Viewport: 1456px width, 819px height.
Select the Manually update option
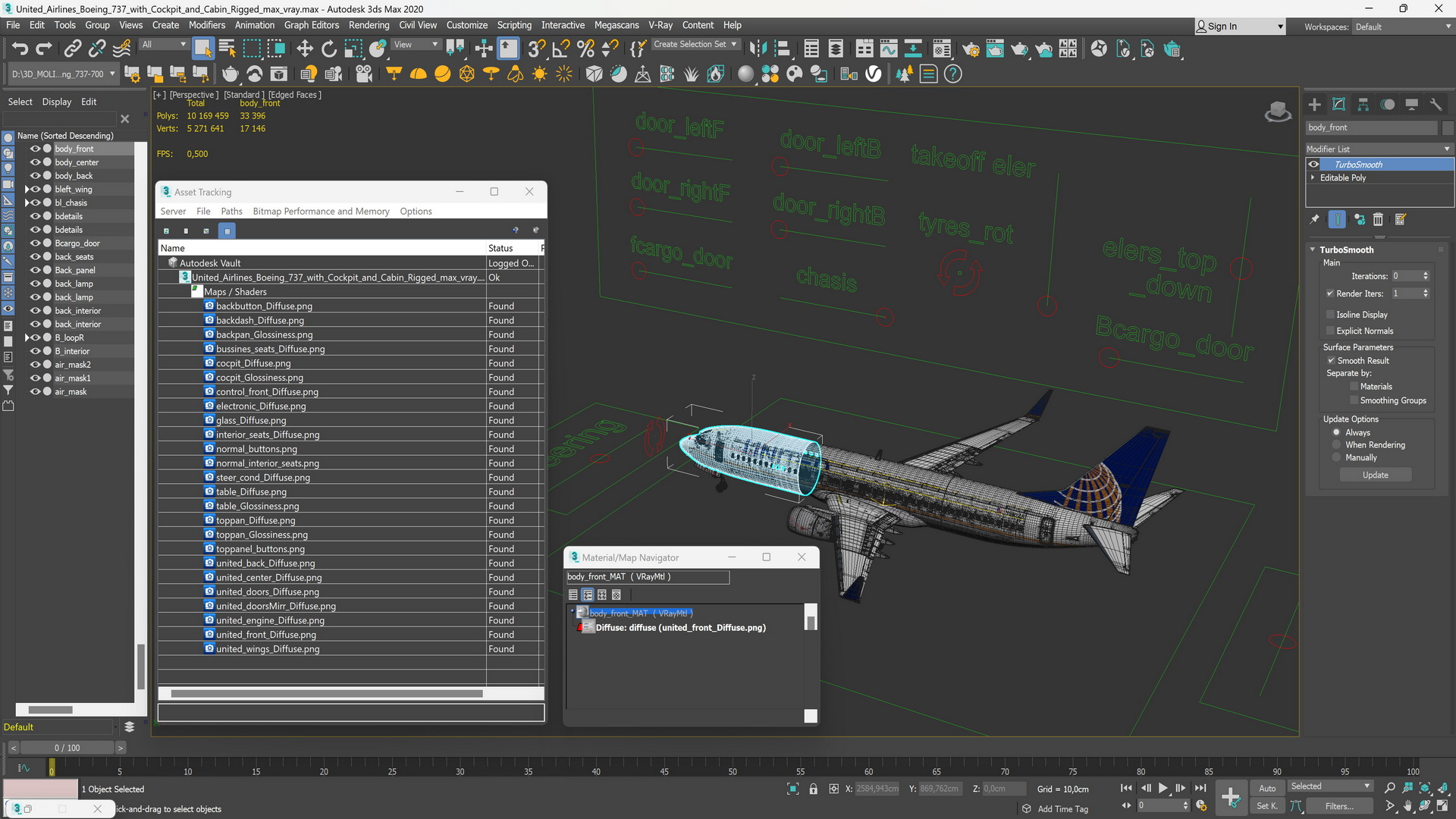[x=1336, y=458]
